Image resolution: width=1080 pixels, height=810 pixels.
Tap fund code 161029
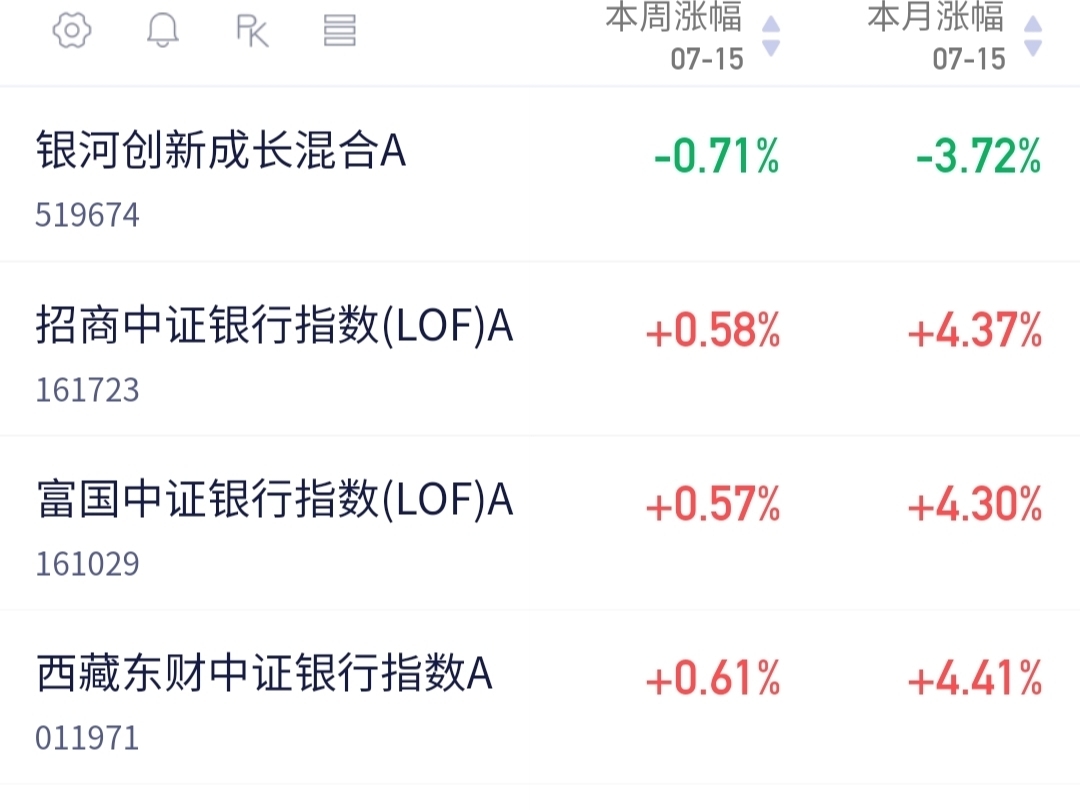[87, 564]
